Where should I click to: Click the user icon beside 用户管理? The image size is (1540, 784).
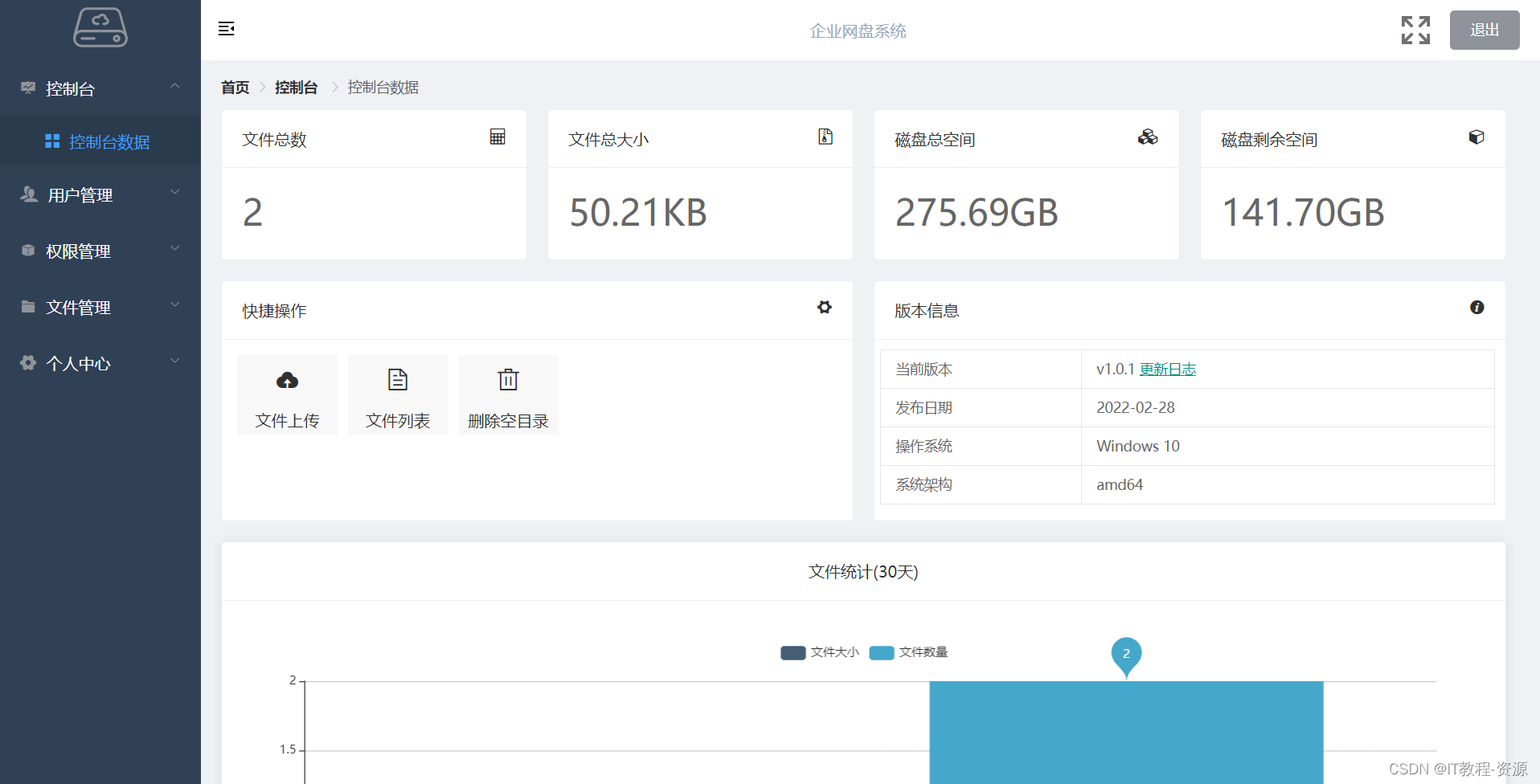tap(29, 194)
